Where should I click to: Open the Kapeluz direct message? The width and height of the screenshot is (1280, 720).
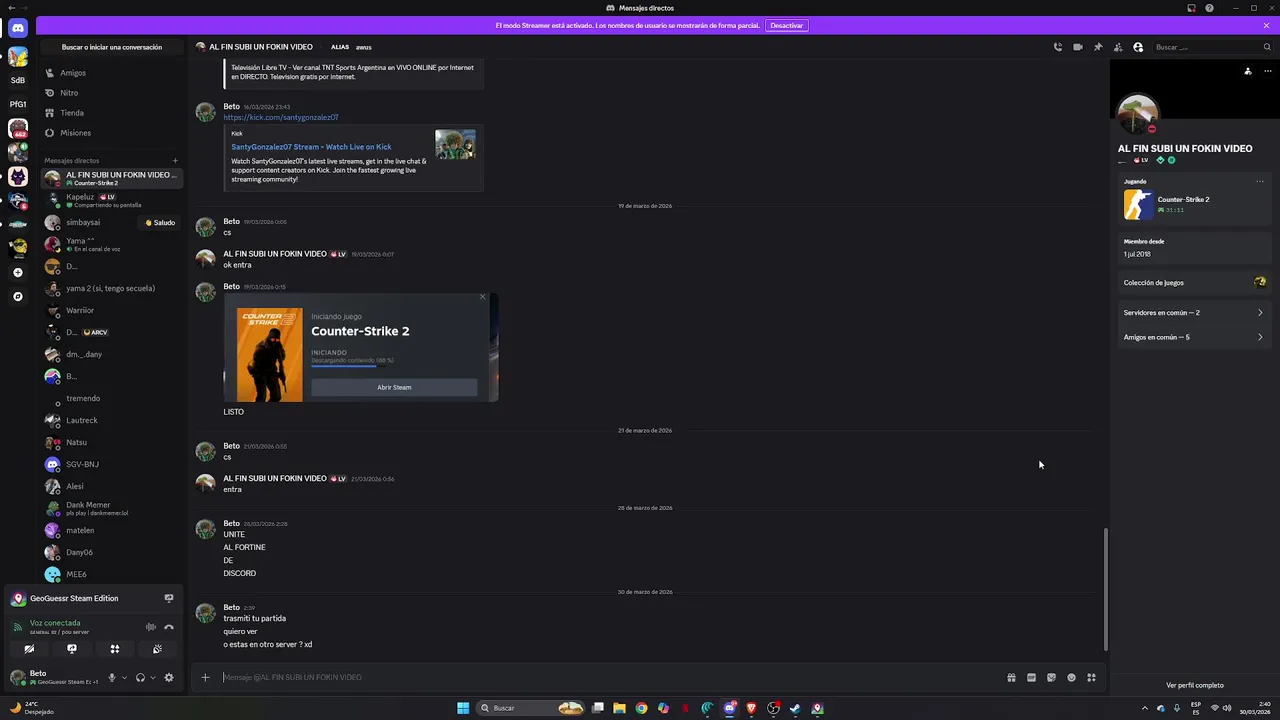click(x=111, y=200)
